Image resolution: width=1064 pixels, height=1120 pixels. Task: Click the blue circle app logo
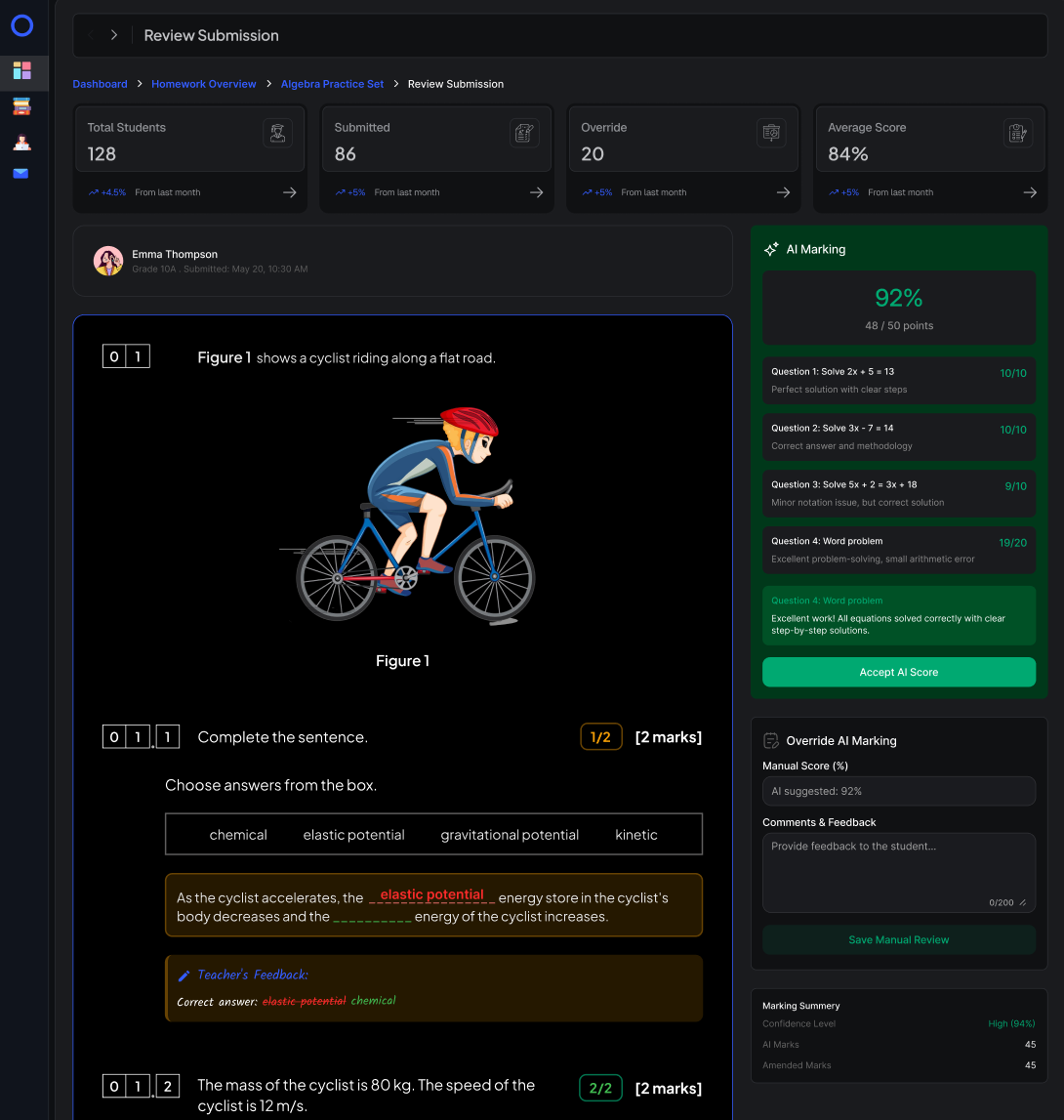[x=22, y=25]
